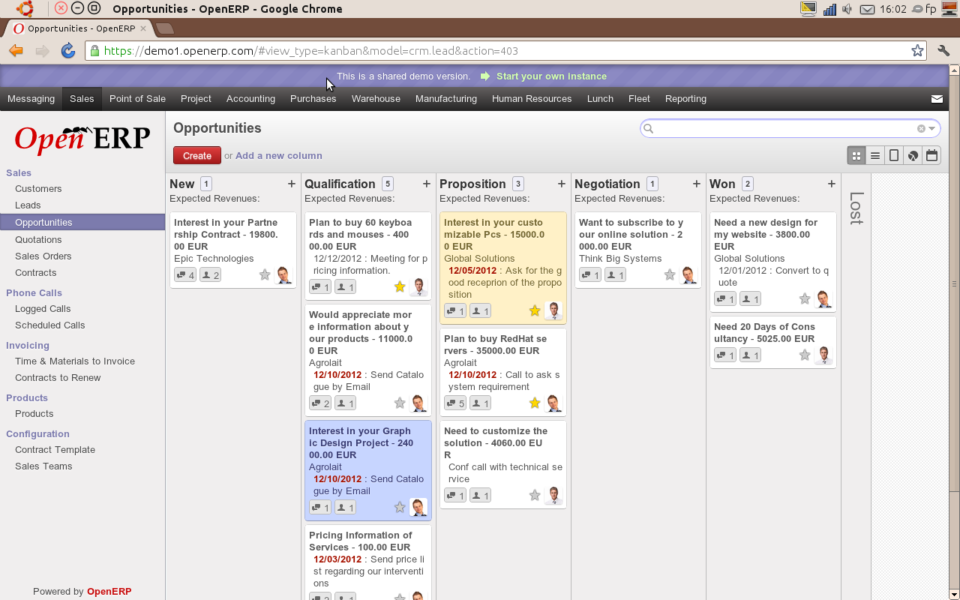Click the OpenERP logo
This screenshot has width=960, height=600.
tap(82, 138)
